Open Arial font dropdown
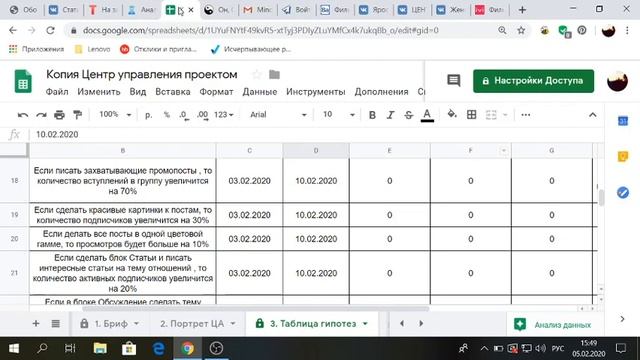 tap(278, 115)
